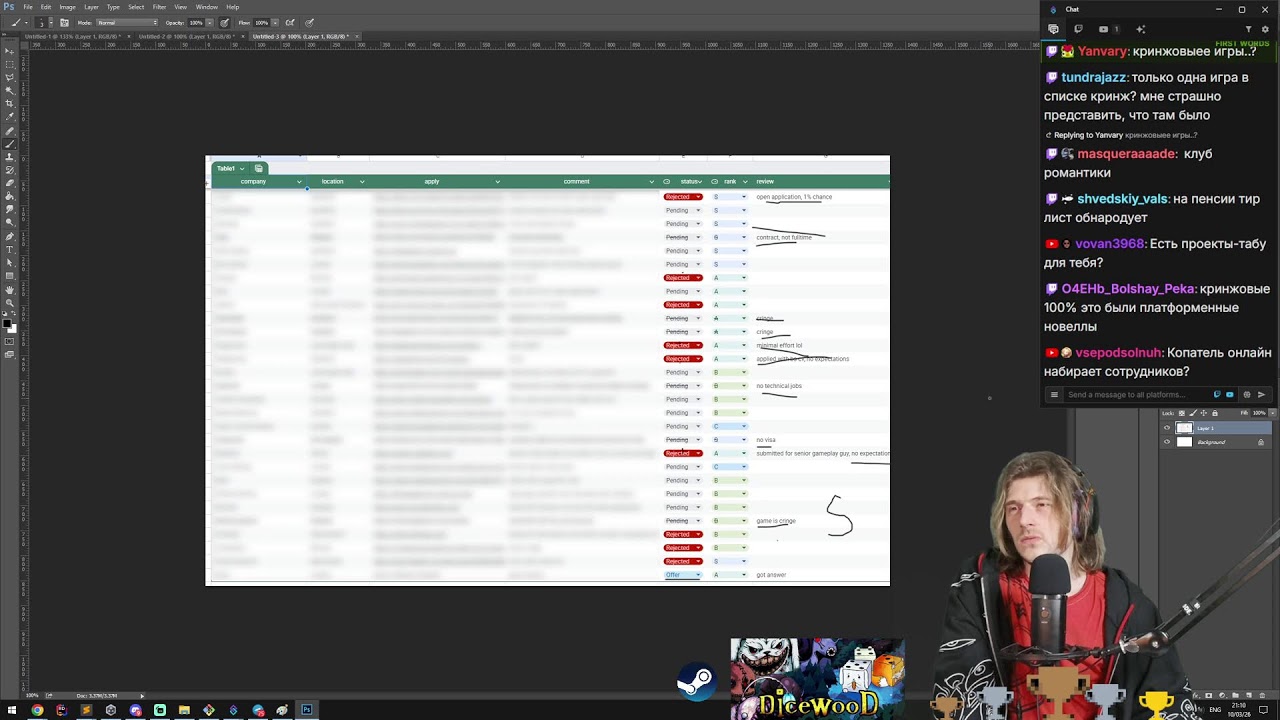Open the Twitch chat tab

1078,29
